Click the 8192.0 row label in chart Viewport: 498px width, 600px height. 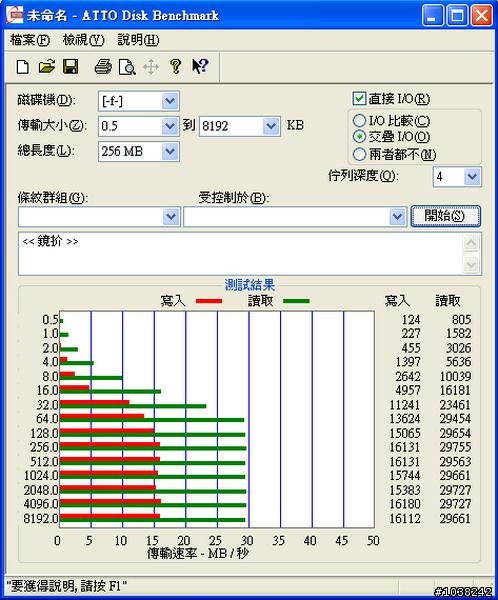coord(41,518)
